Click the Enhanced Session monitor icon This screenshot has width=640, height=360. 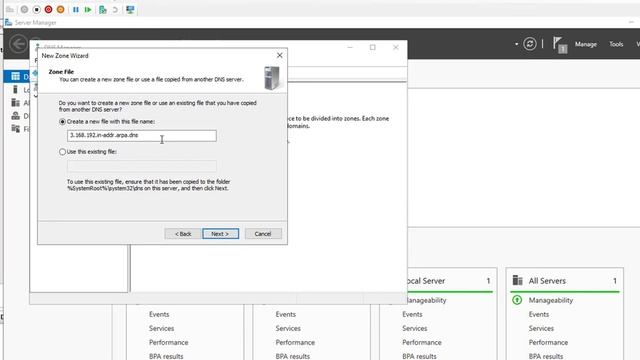point(130,9)
